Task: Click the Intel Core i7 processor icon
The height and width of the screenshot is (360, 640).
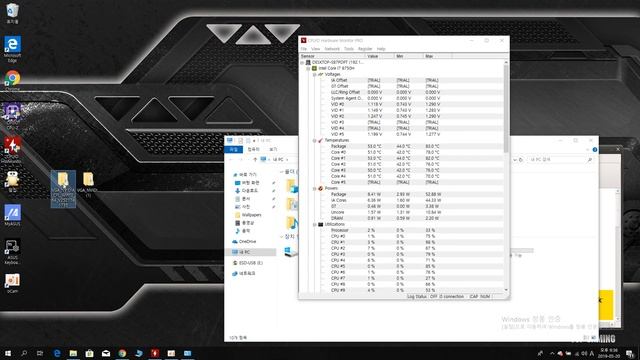Action: coord(314,69)
